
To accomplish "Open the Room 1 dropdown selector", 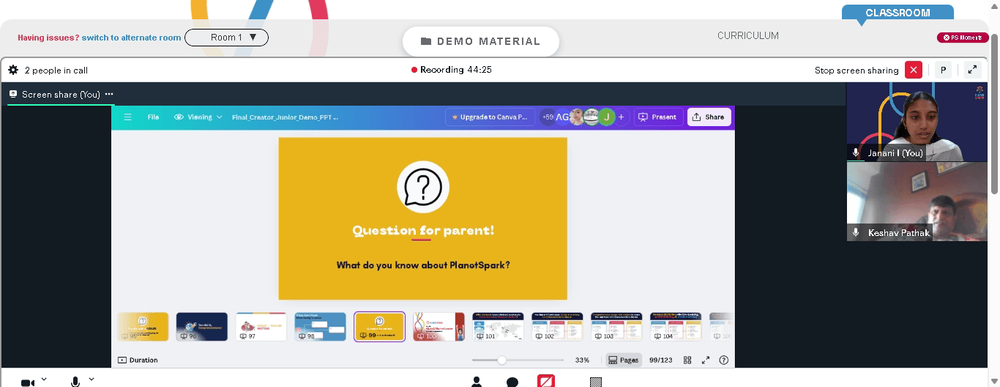I will [226, 38].
